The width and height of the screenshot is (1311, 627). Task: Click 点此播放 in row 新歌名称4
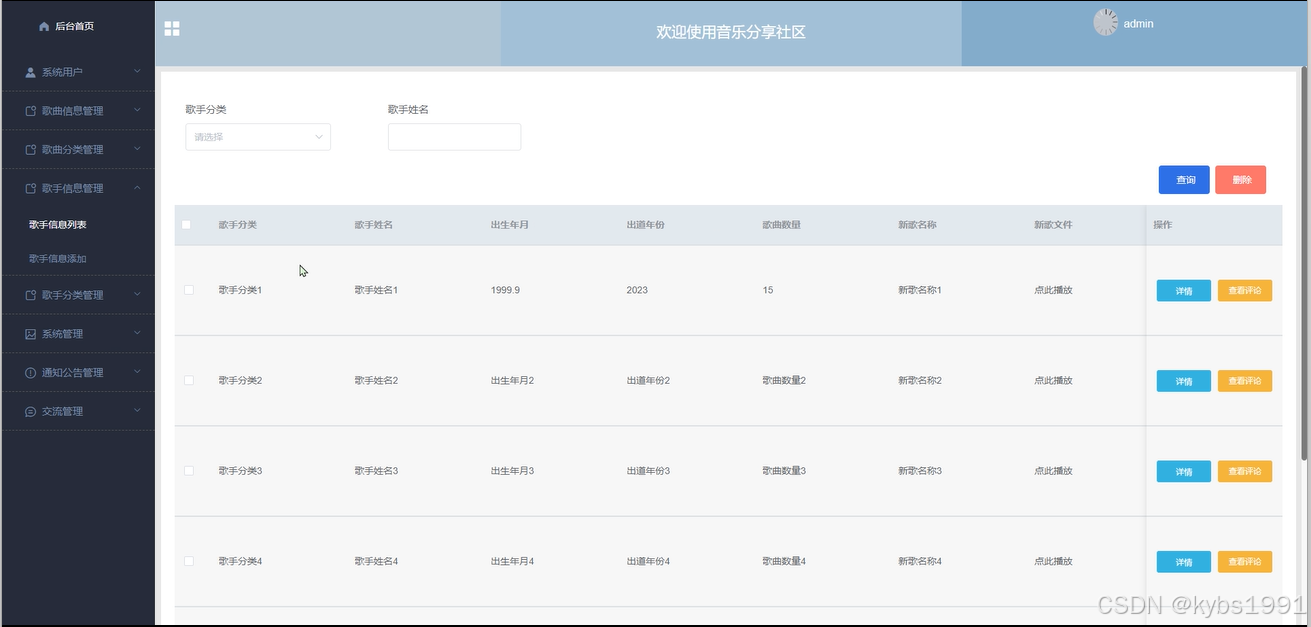1053,561
